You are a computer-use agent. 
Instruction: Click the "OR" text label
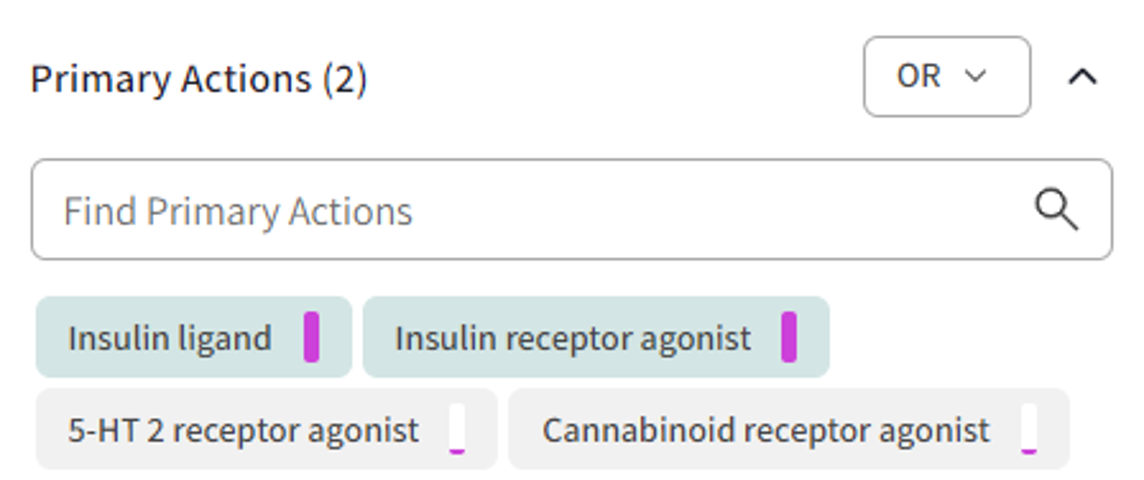click(x=918, y=77)
